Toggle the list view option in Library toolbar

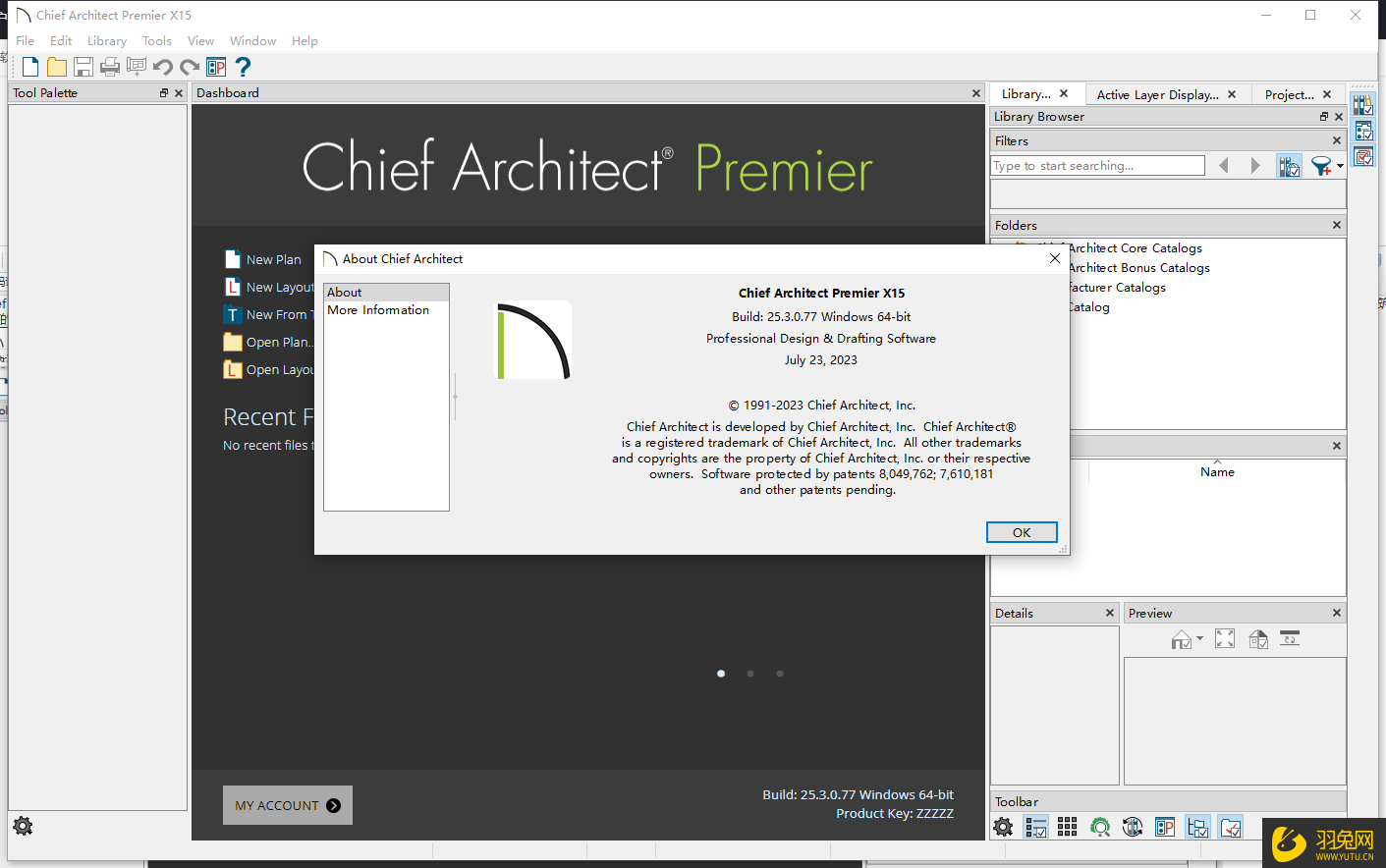point(1035,827)
